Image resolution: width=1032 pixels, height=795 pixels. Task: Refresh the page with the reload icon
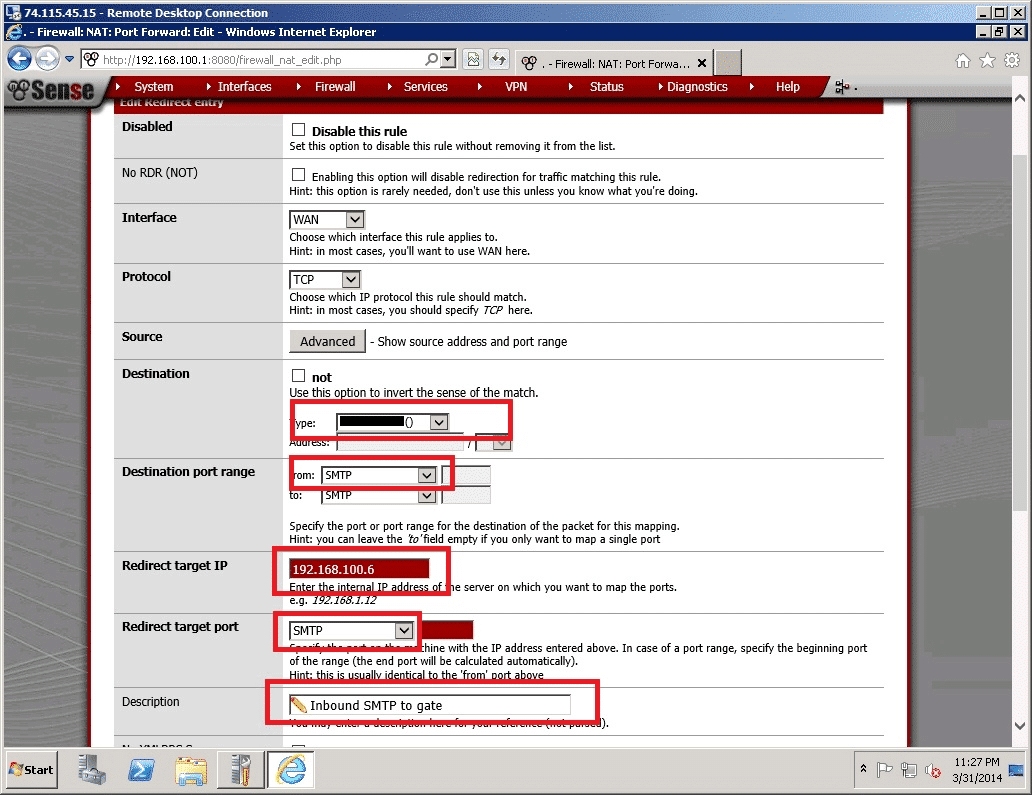498,60
